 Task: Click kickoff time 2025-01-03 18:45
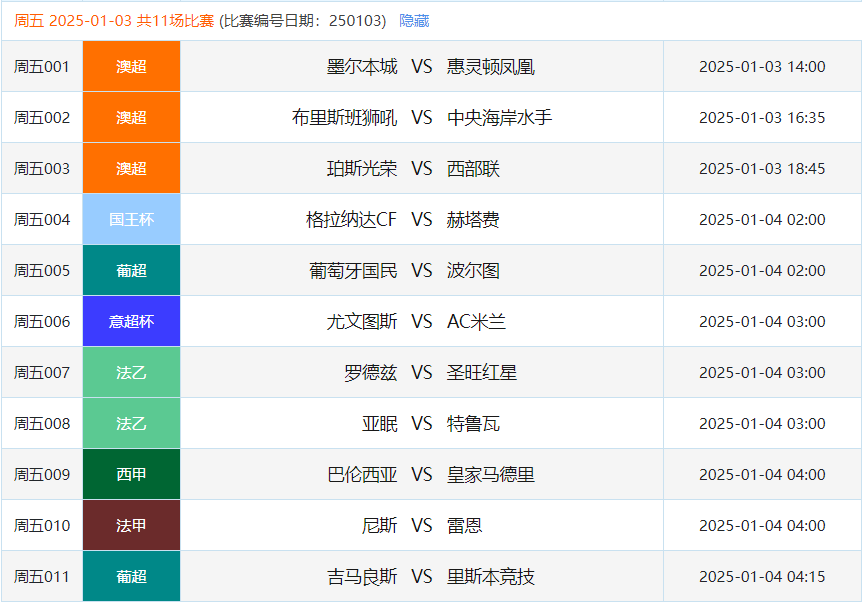(x=762, y=169)
